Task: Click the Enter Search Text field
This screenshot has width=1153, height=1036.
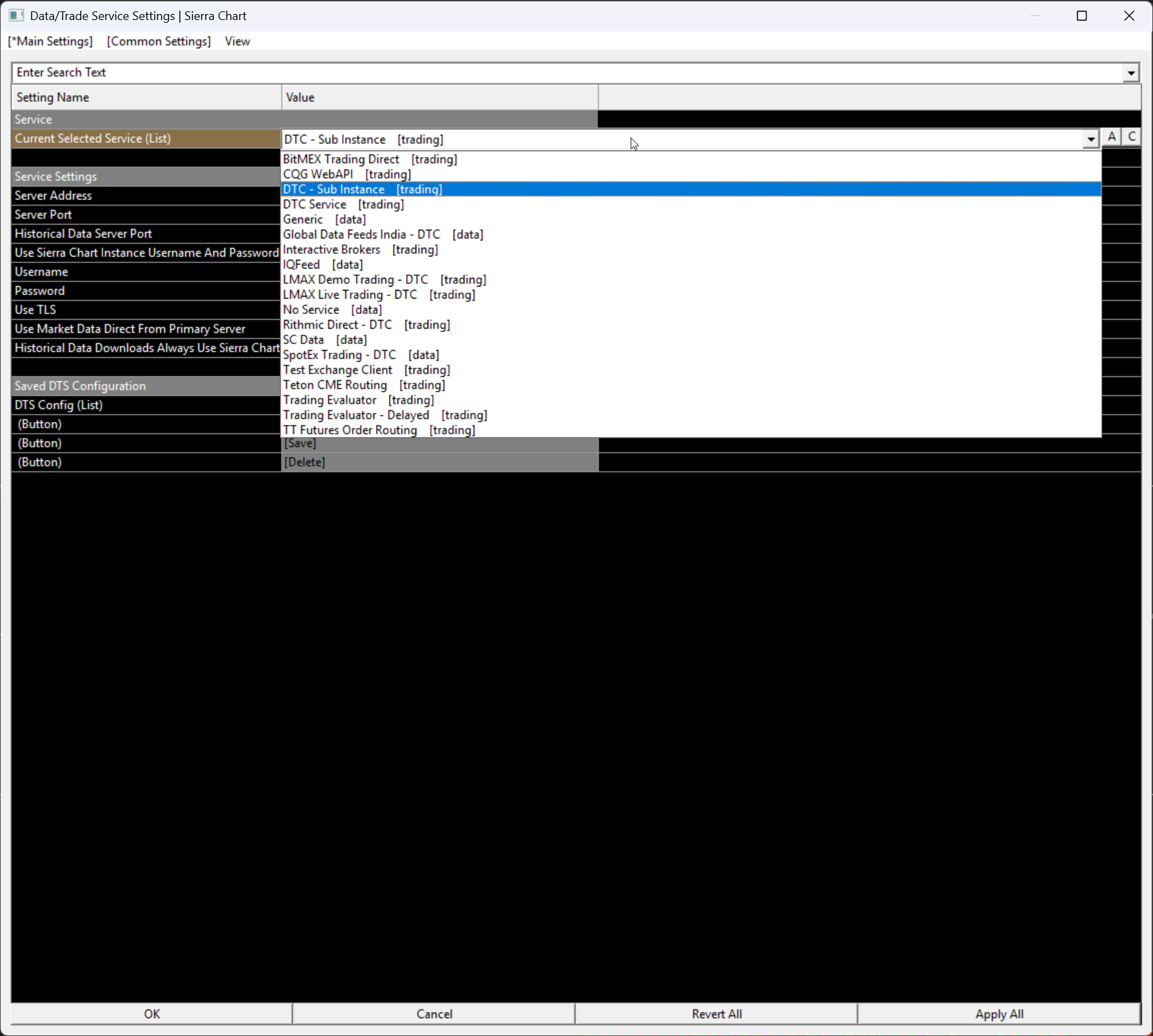Action: [x=566, y=72]
